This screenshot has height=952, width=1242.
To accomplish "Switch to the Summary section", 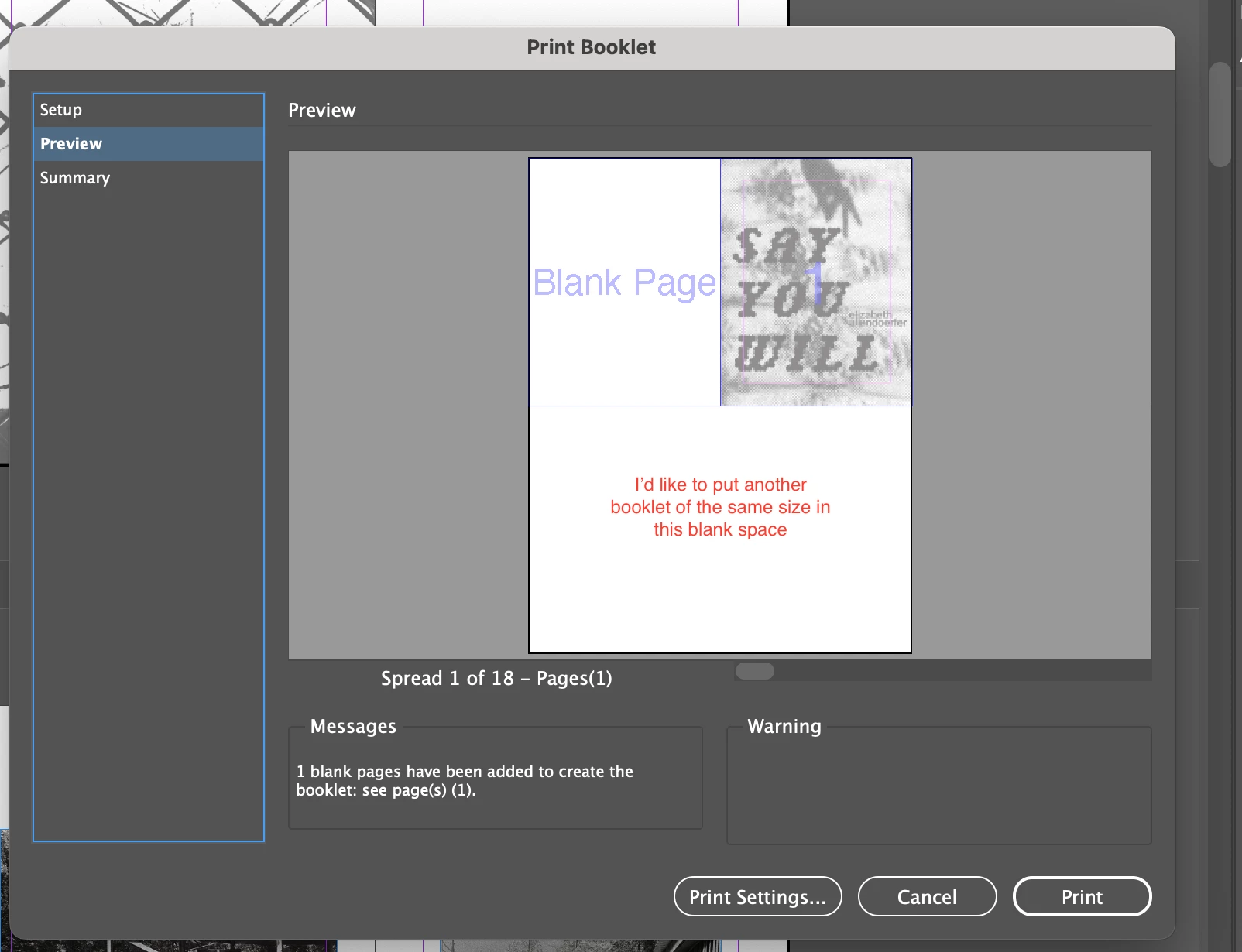I will click(148, 178).
